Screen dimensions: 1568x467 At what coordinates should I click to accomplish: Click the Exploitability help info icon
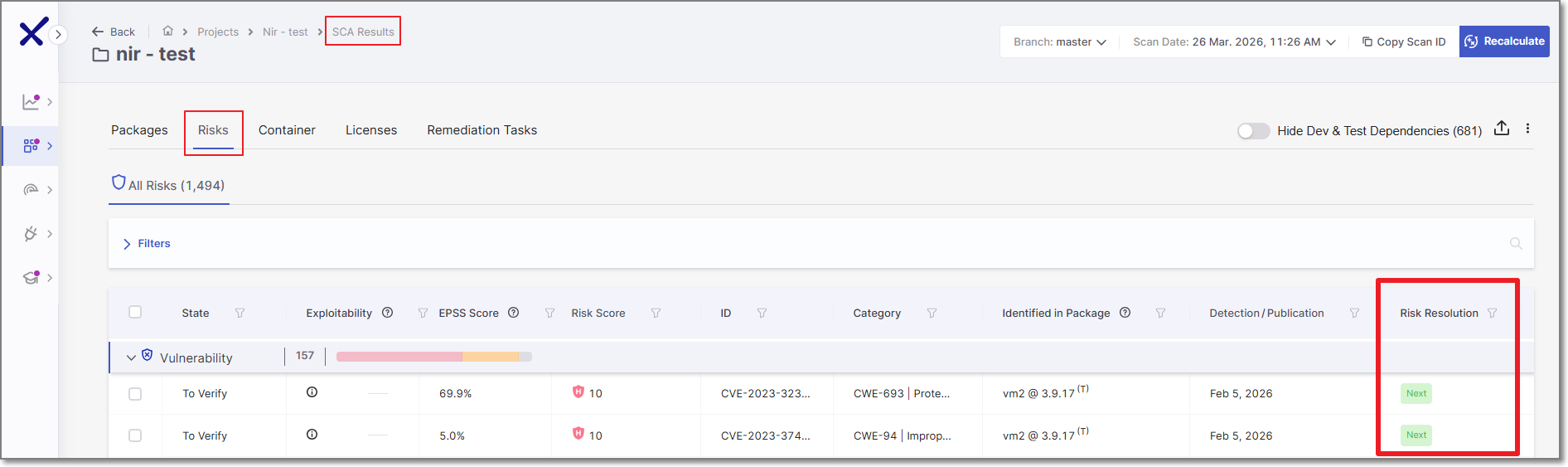[x=387, y=313]
